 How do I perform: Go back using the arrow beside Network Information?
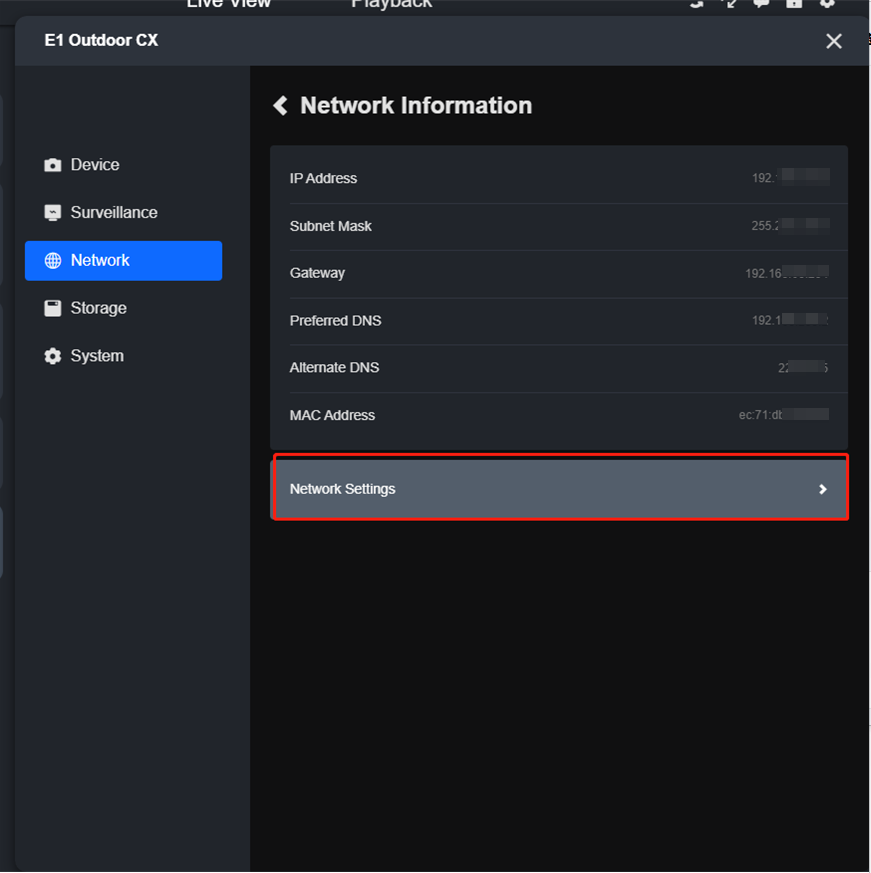coord(281,105)
